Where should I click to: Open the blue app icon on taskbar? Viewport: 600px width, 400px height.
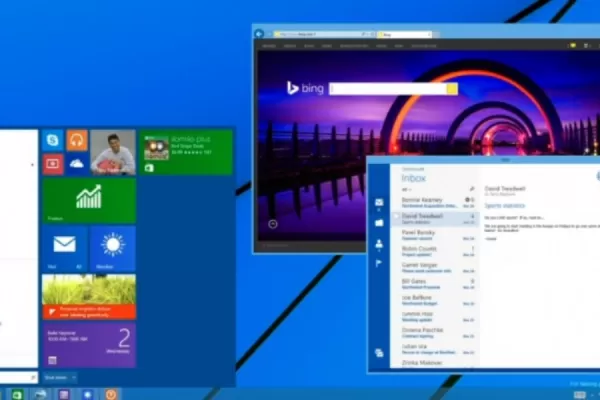click(x=88, y=394)
